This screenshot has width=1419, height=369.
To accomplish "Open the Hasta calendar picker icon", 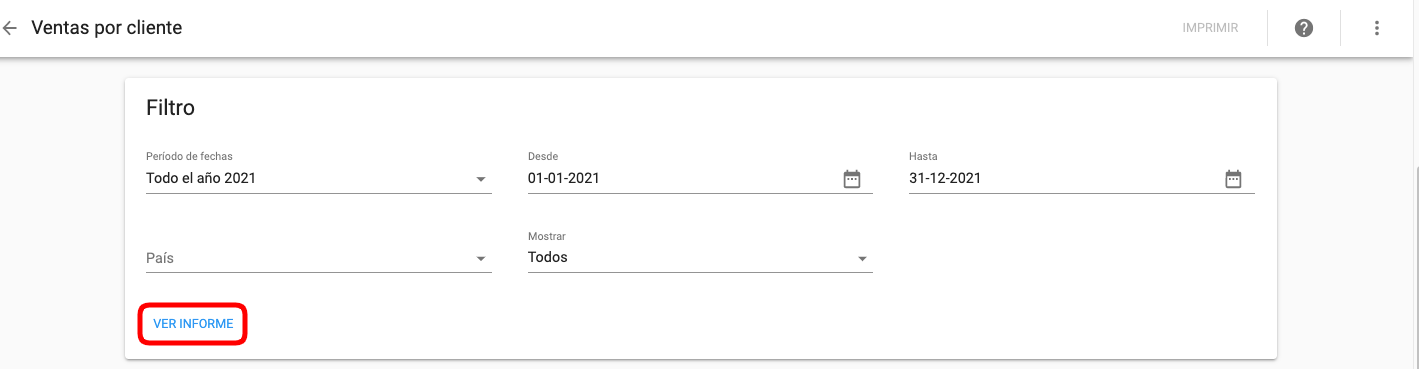I will click(x=1233, y=179).
